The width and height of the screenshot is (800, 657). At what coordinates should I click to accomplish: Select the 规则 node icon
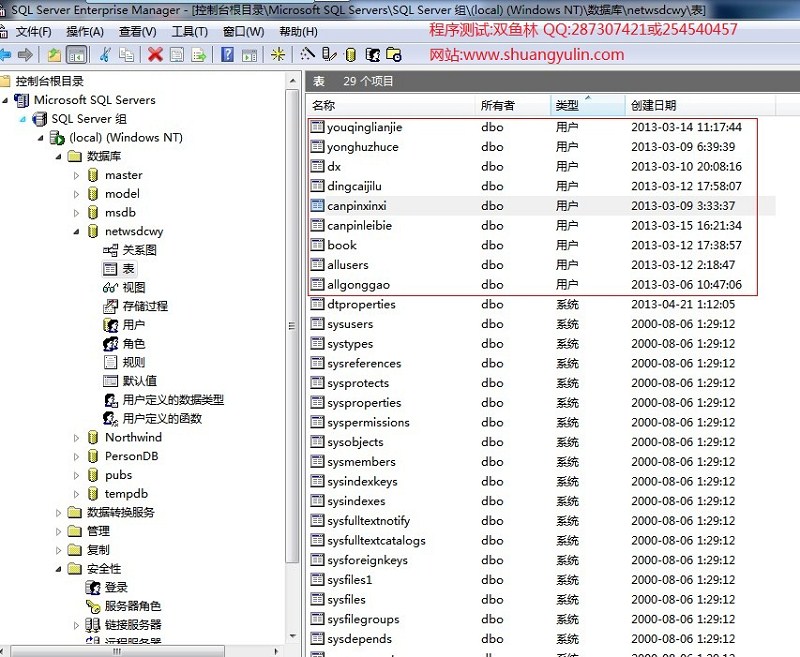[x=110, y=362]
